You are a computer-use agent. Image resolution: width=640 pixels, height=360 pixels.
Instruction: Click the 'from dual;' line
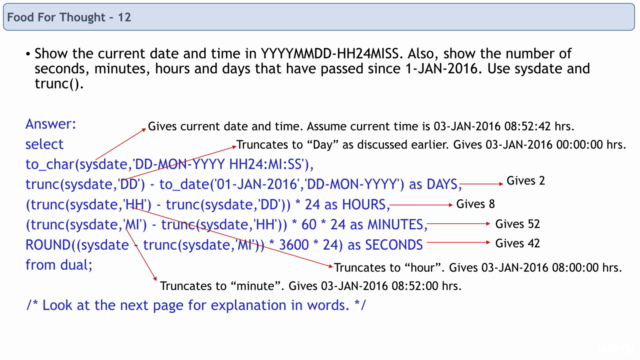59,265
